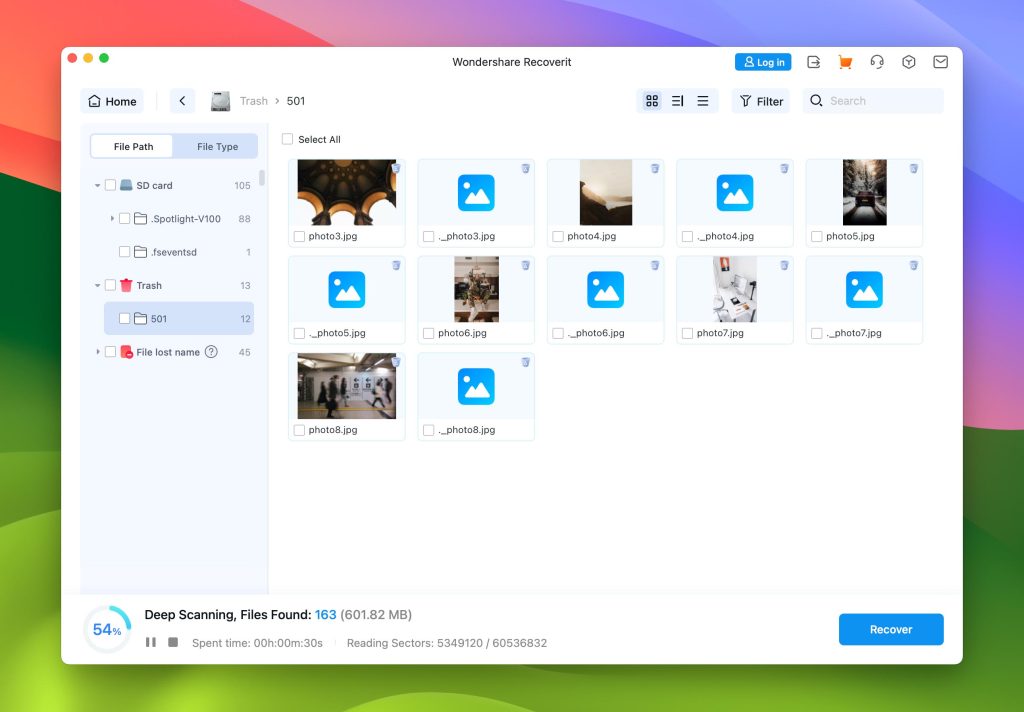
Task: Tick the SD card checkbox in sidebar
Action: 111,185
